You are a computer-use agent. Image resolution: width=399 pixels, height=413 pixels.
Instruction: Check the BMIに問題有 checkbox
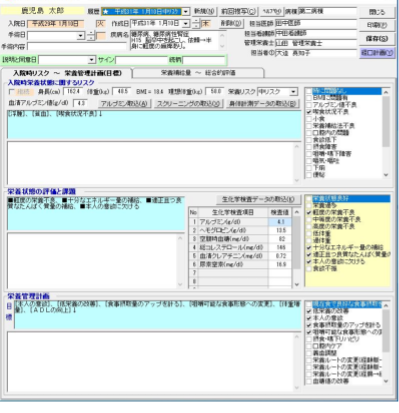(x=309, y=98)
